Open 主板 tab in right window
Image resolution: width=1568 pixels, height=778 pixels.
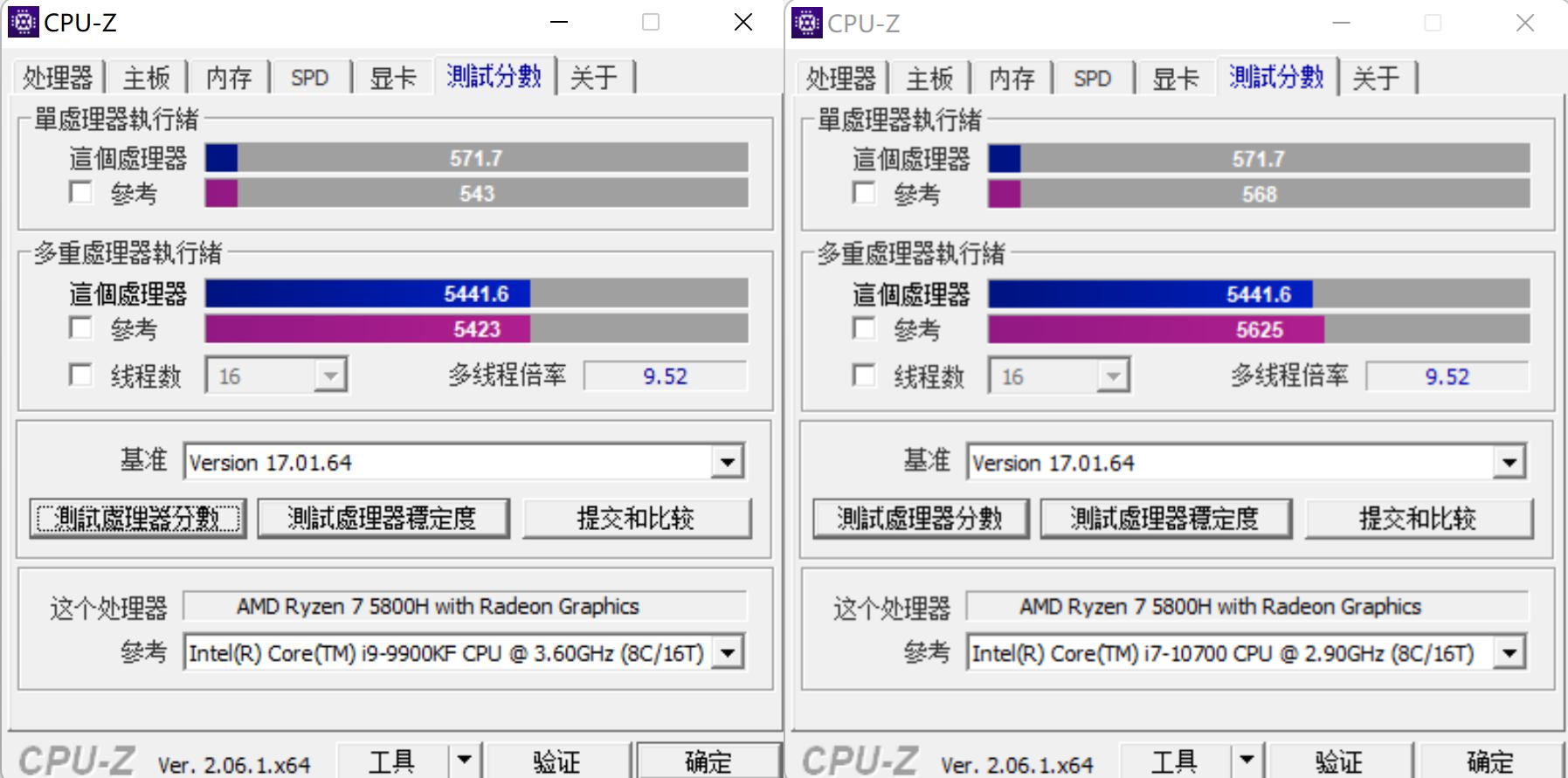click(929, 78)
